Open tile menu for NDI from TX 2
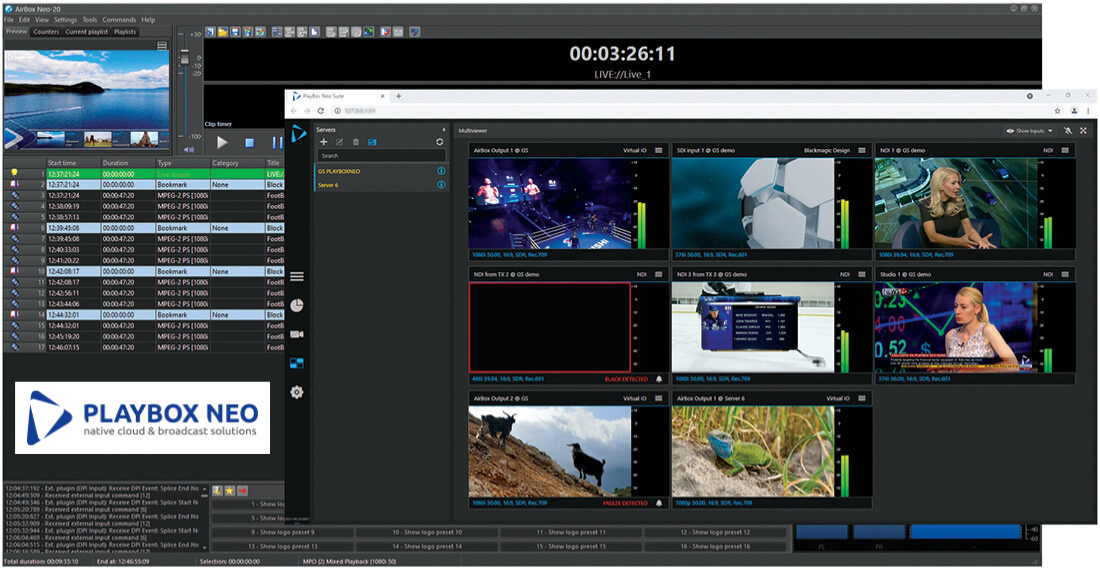1100x570 pixels. 659,274
